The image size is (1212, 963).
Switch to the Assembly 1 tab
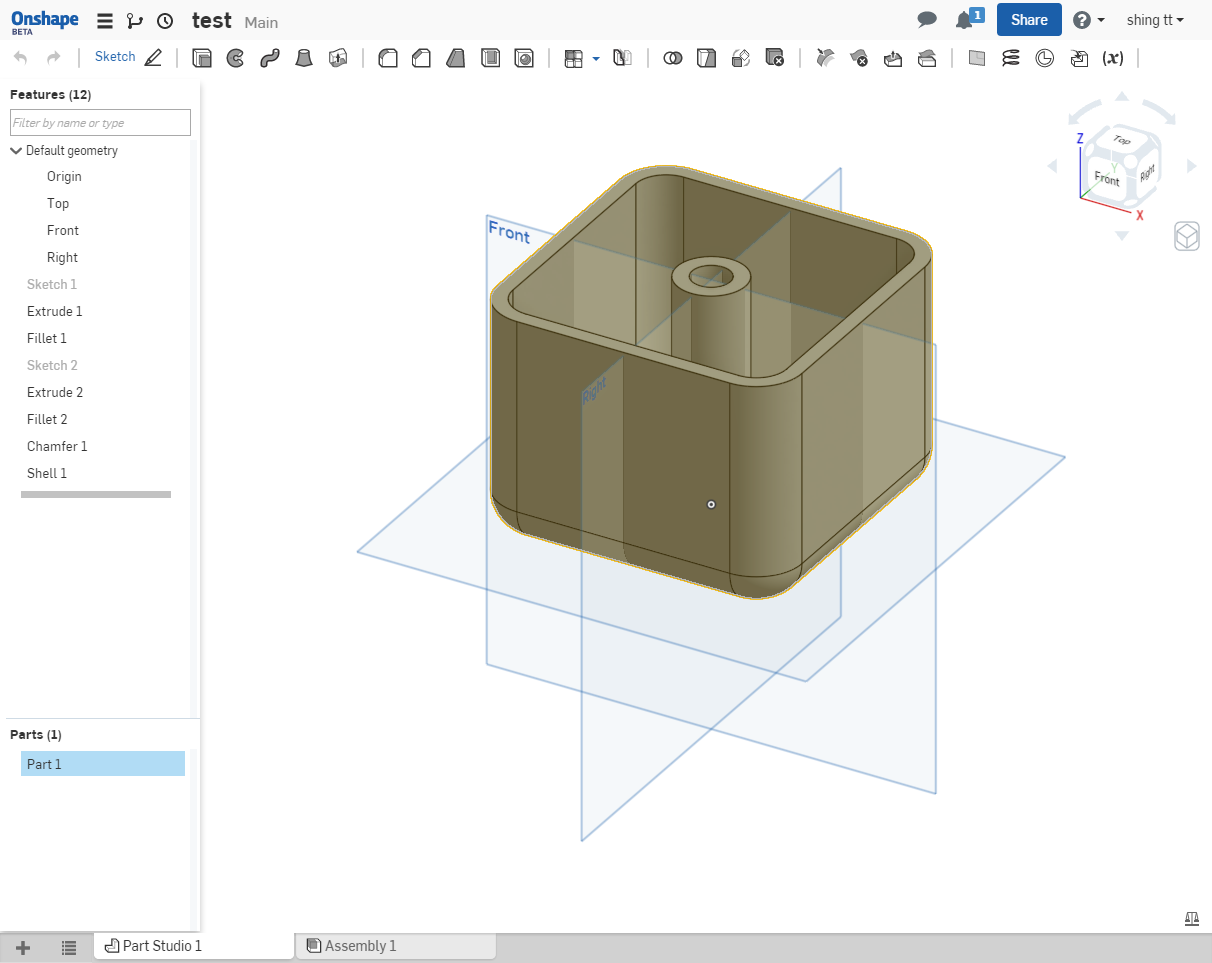point(396,946)
